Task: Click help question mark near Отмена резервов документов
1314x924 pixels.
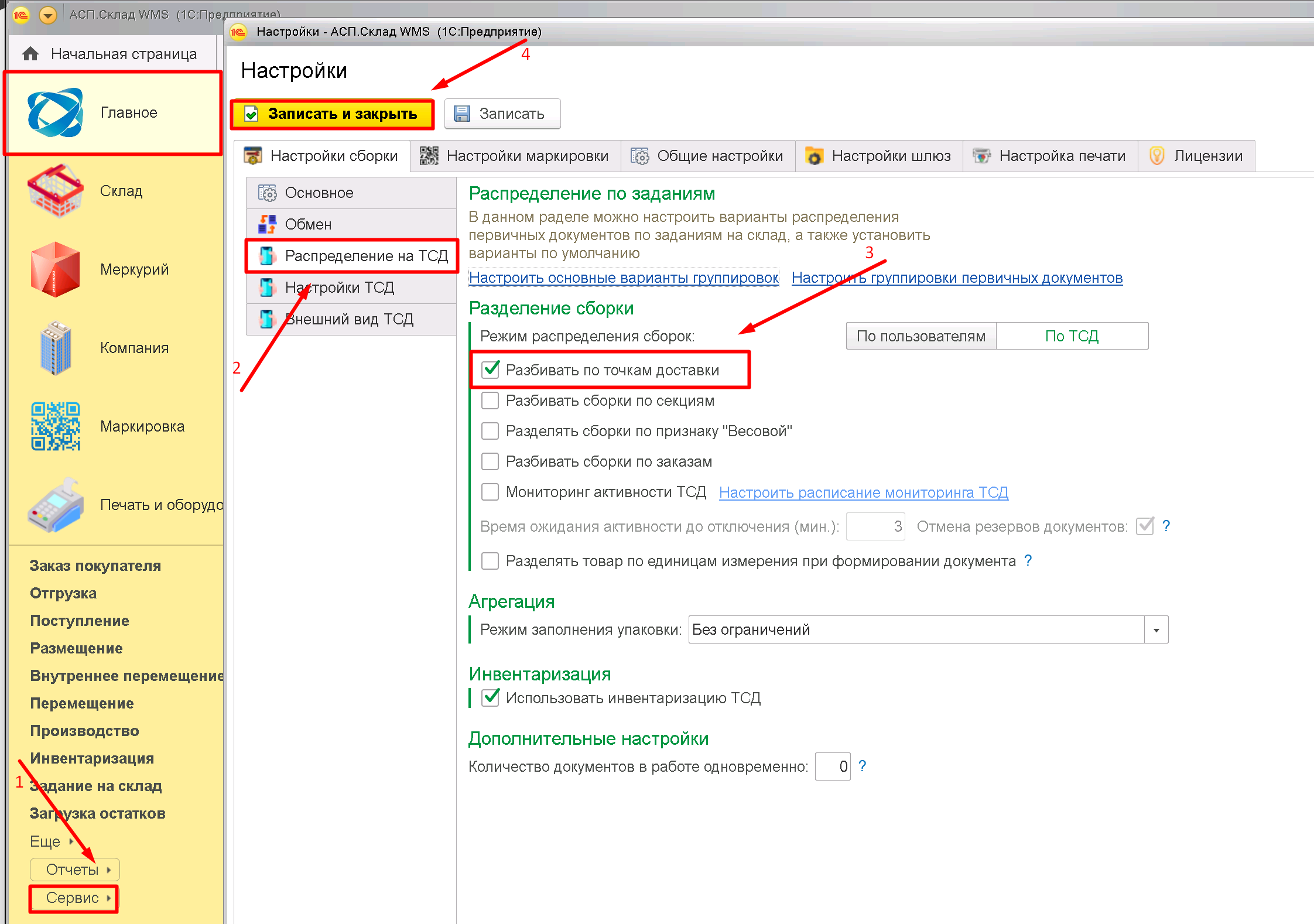Action: (1166, 526)
